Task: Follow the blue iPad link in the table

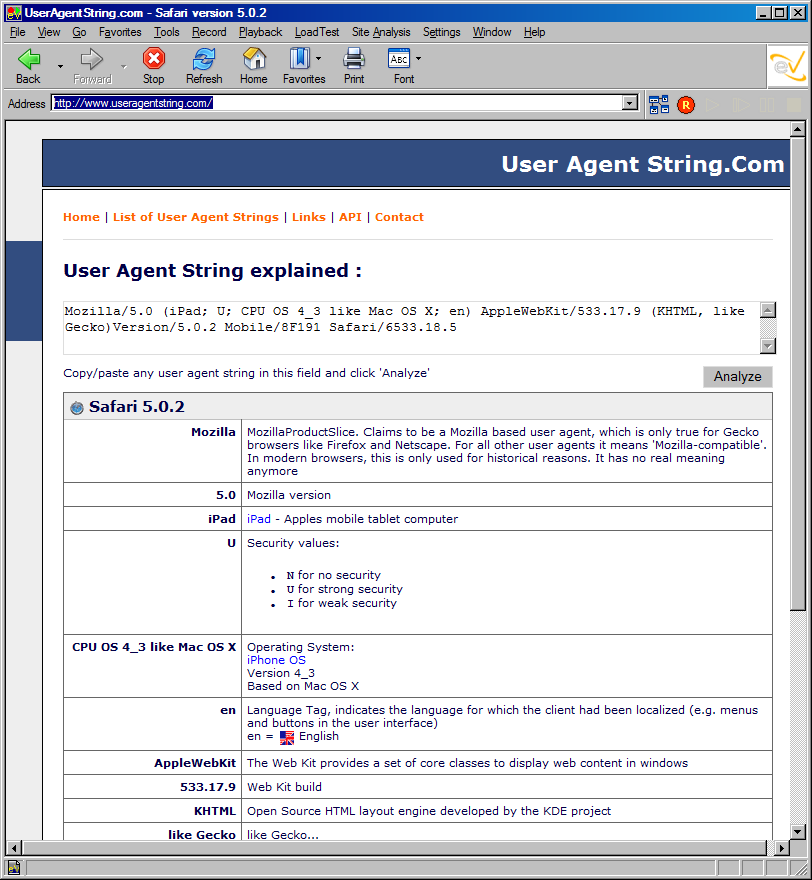Action: point(259,519)
